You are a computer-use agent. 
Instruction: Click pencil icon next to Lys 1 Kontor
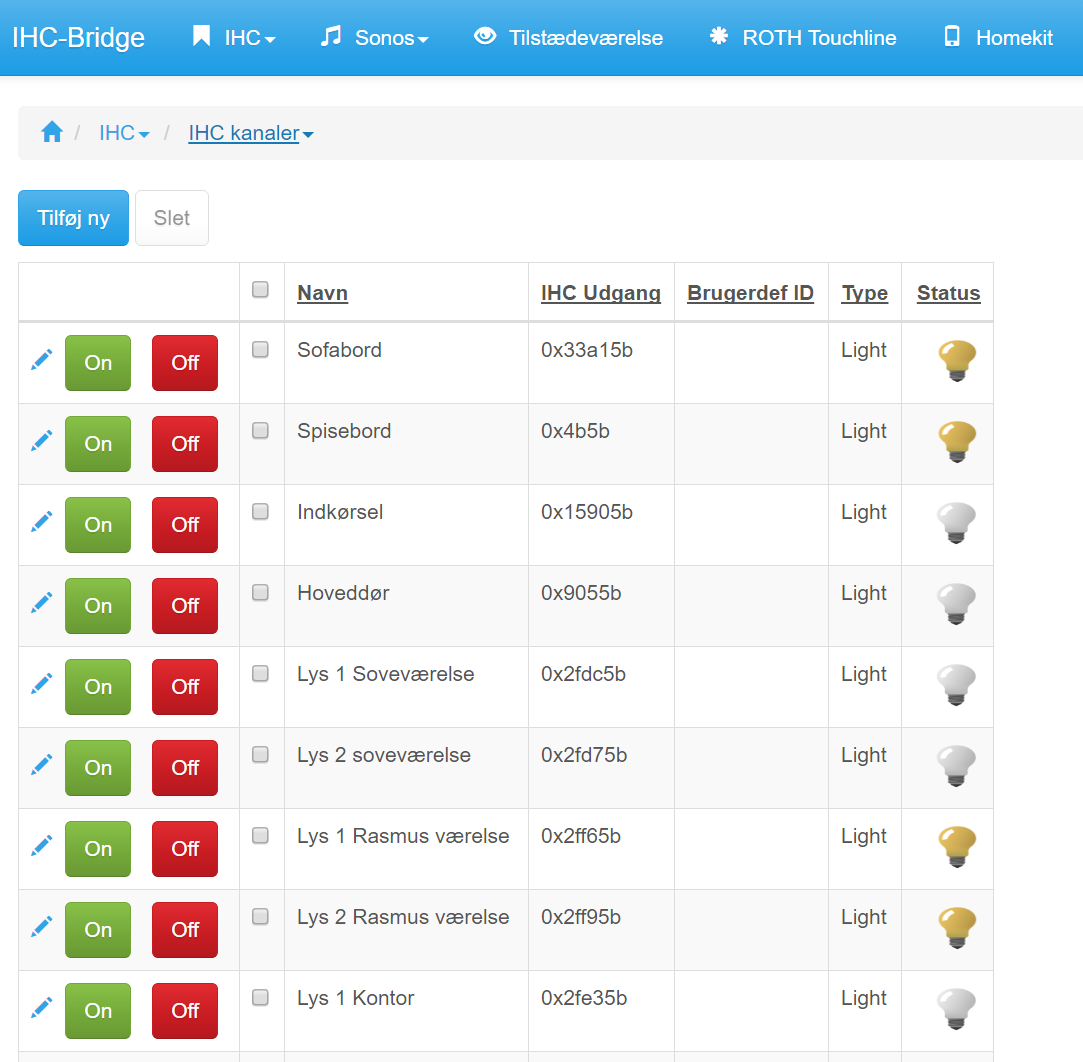tap(41, 1009)
